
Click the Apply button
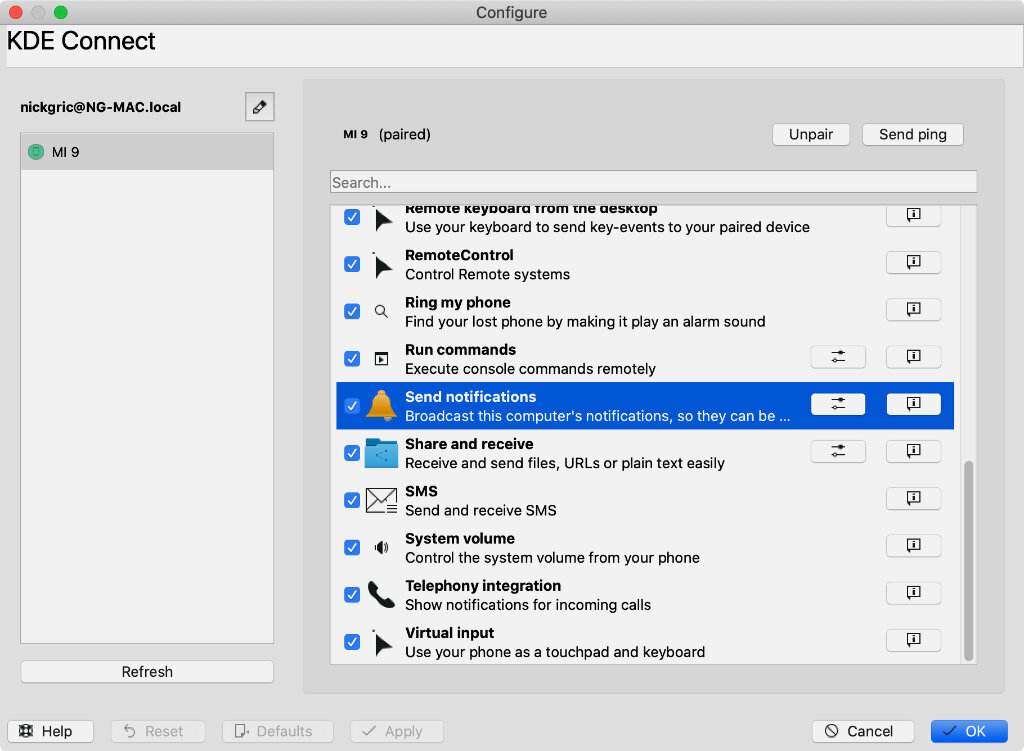coord(396,731)
